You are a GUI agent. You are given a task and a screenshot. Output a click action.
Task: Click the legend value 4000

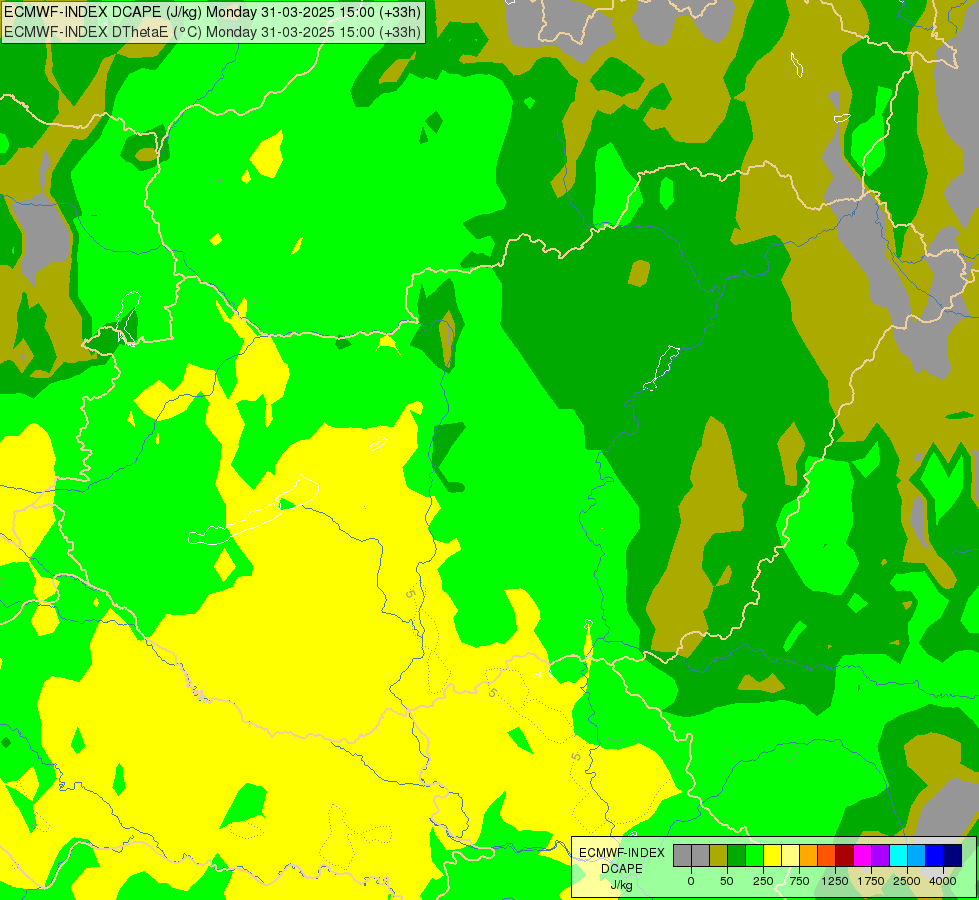pos(943,881)
